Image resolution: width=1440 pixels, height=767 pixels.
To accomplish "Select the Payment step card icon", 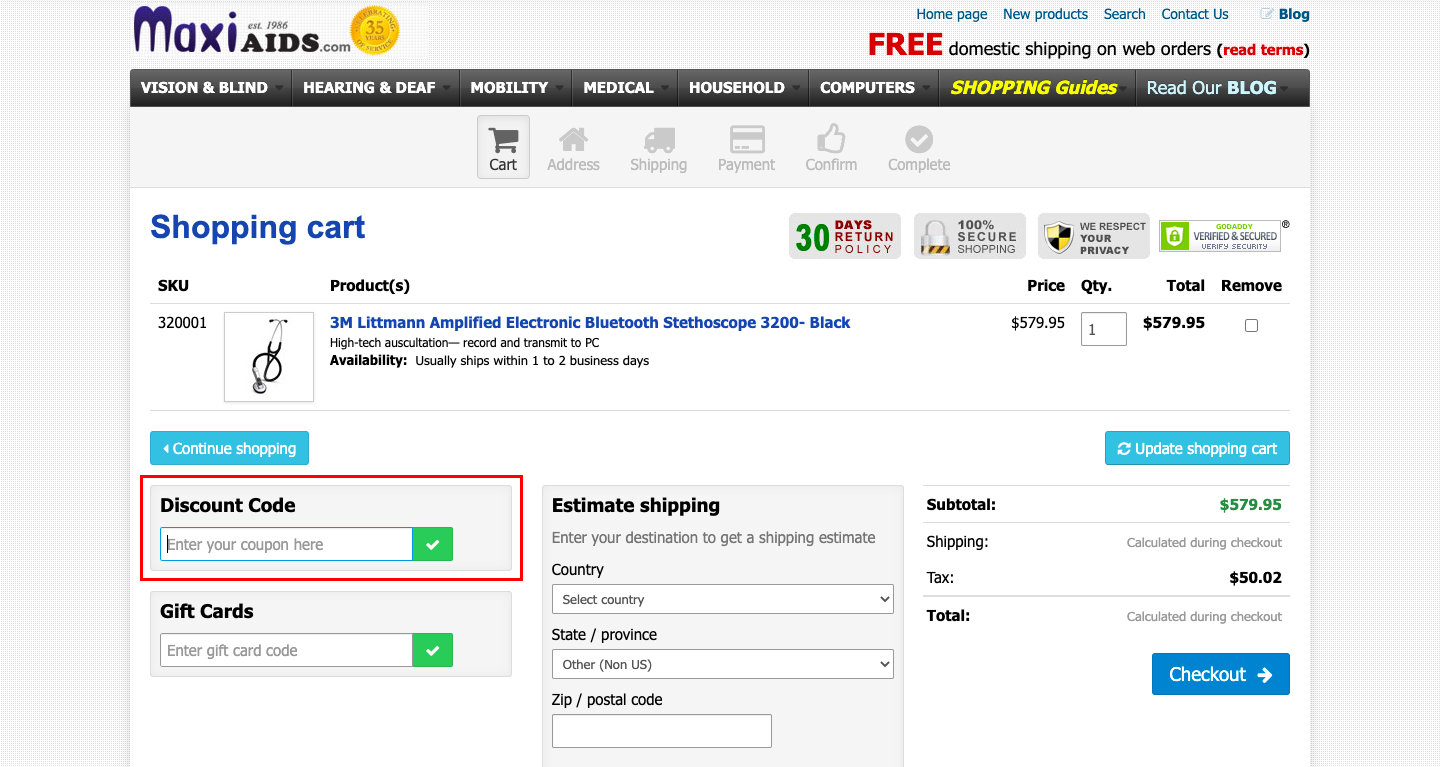I will coord(747,139).
